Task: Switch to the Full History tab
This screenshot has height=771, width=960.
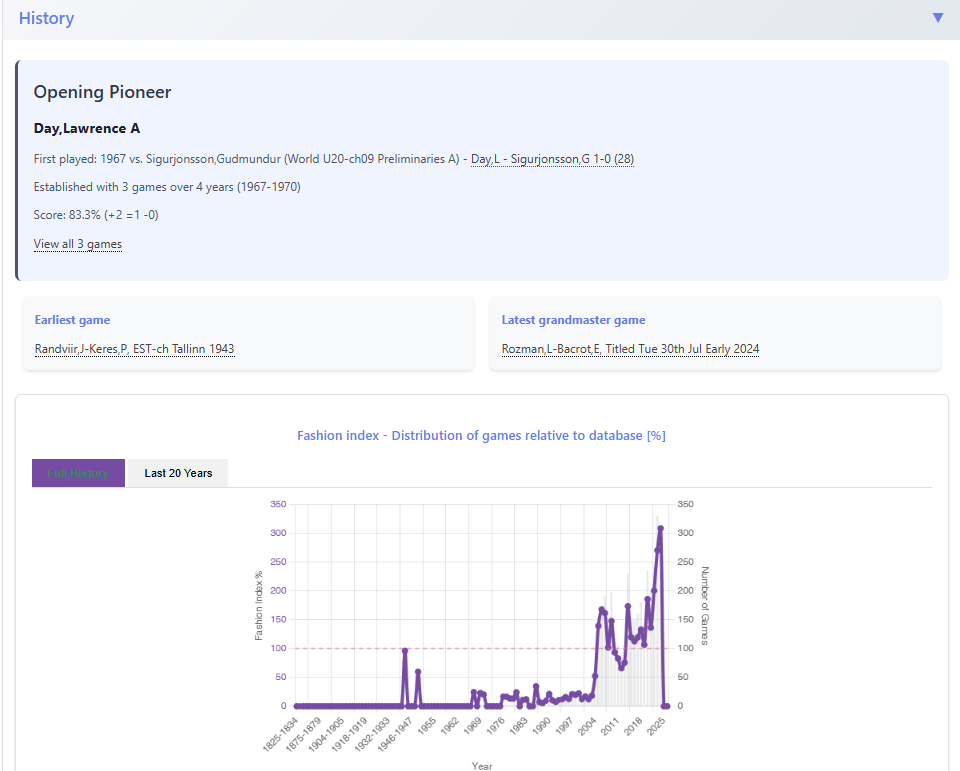Action: [79, 473]
